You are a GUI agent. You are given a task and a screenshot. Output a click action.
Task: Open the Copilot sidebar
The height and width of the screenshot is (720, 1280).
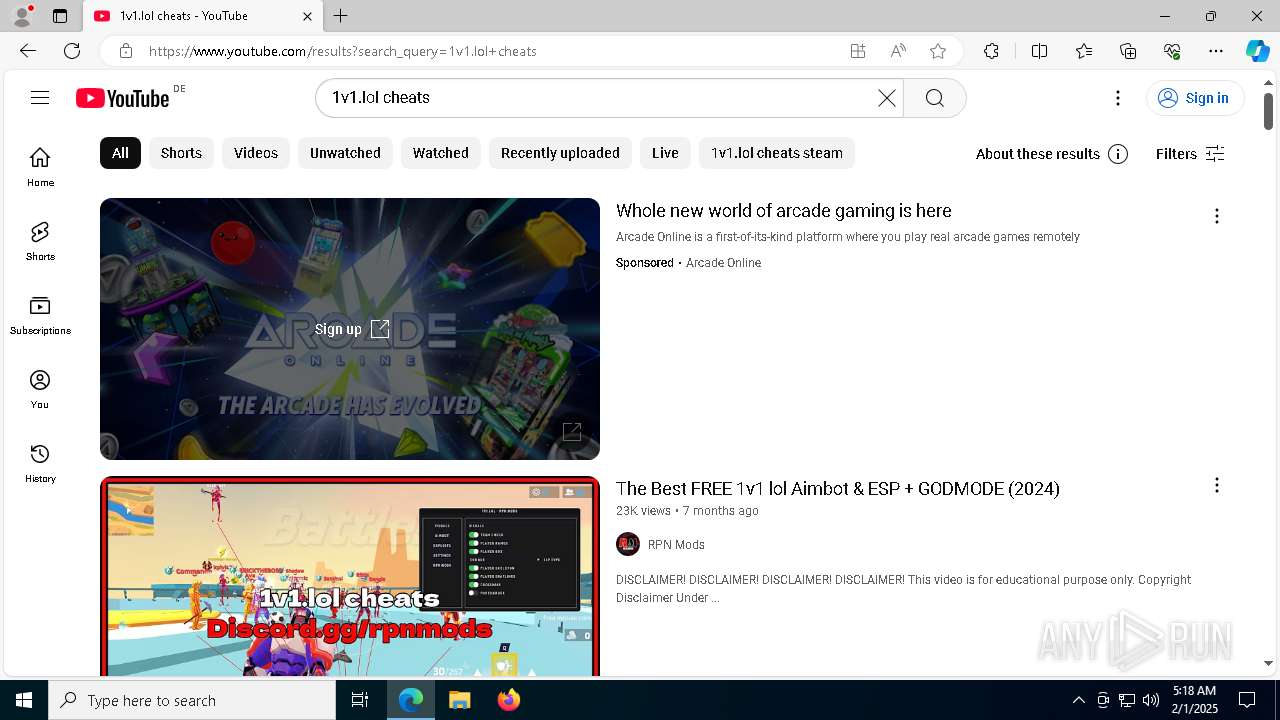[1257, 51]
